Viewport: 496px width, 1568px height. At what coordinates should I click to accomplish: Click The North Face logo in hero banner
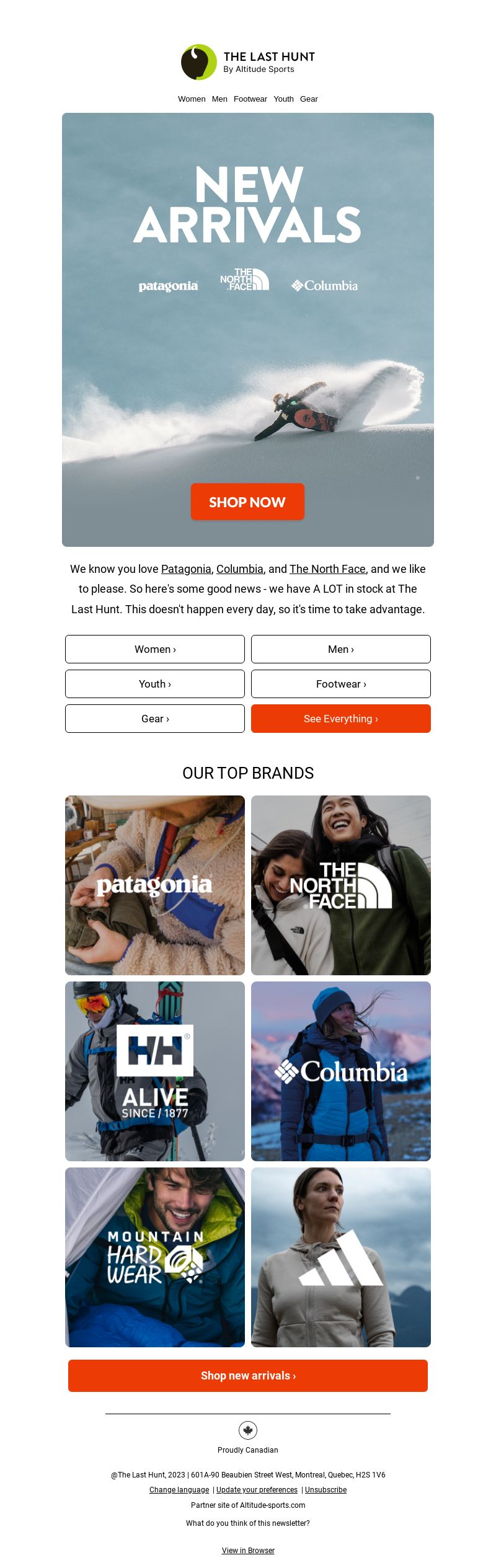coord(244,280)
